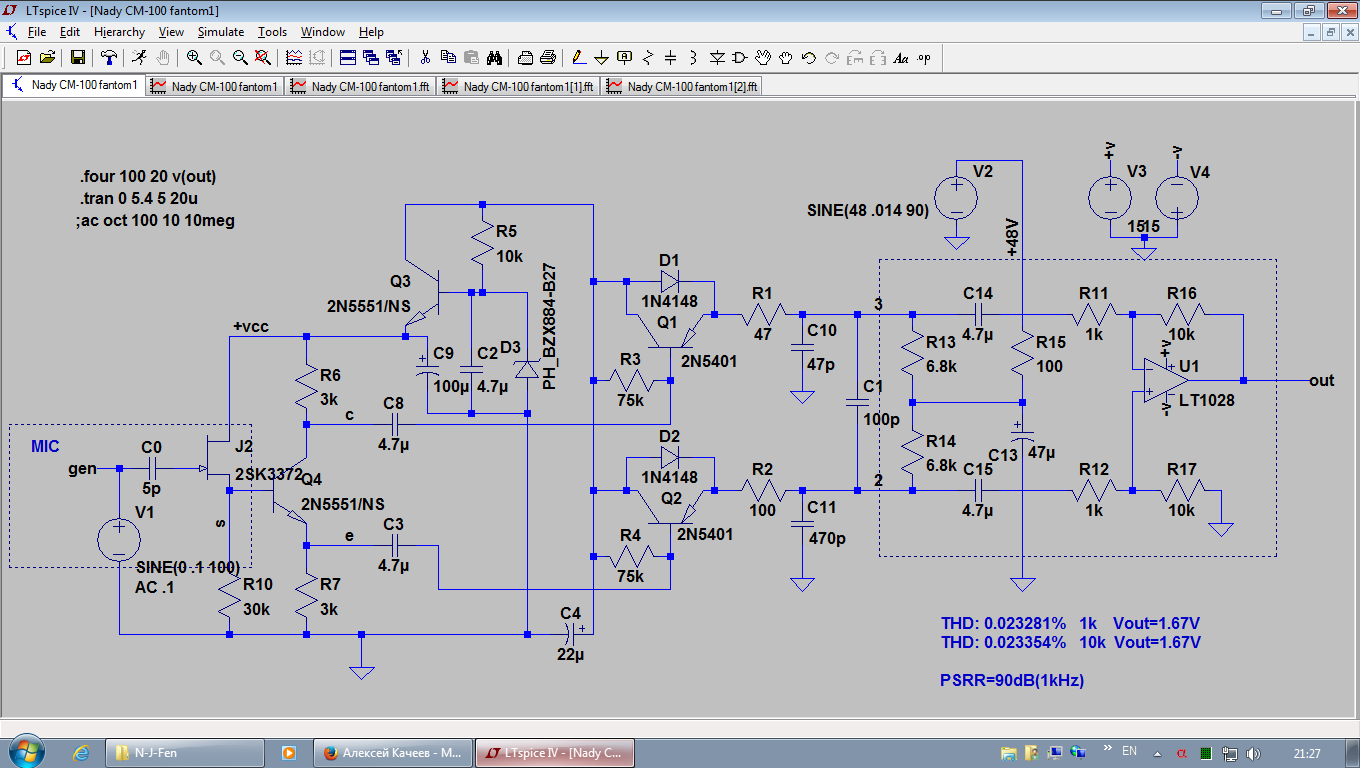The height and width of the screenshot is (768, 1360).
Task: Select the Drag hand tool
Action: [x=786, y=57]
